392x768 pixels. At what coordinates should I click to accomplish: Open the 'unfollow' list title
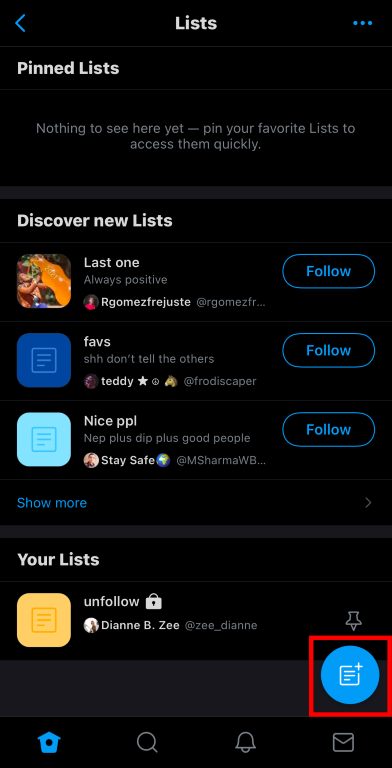[112, 601]
